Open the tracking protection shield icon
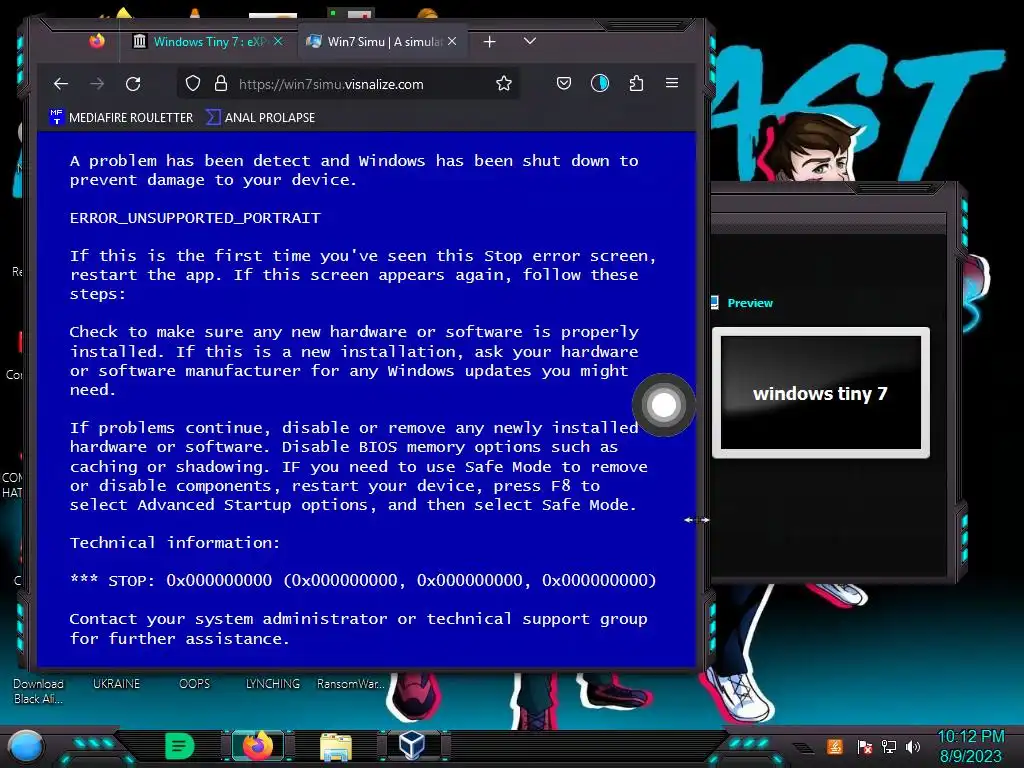 pos(193,84)
